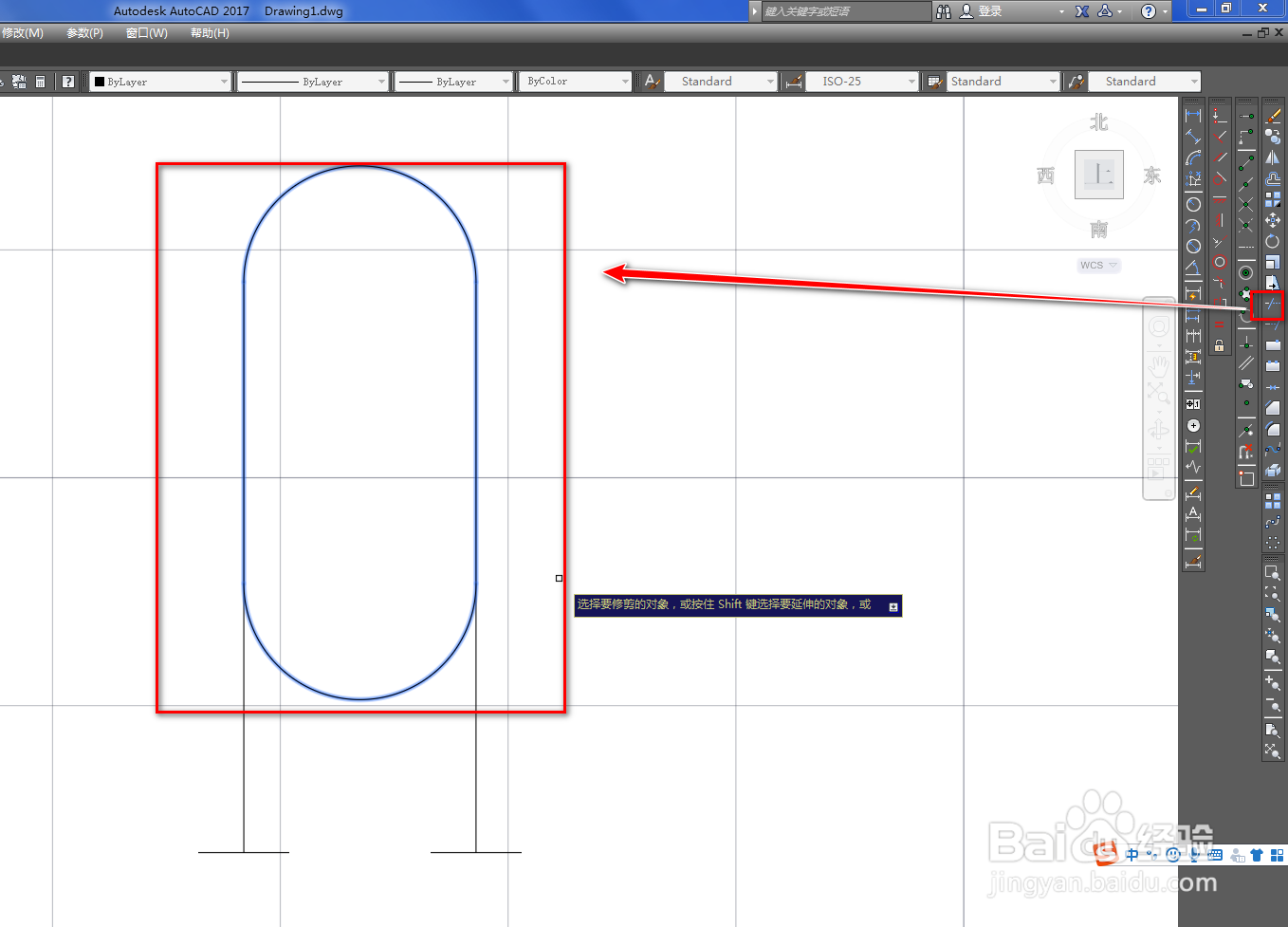The image size is (1288, 927).
Task: Select the Tolerance tool in dimension toolbar
Action: pos(1193,402)
